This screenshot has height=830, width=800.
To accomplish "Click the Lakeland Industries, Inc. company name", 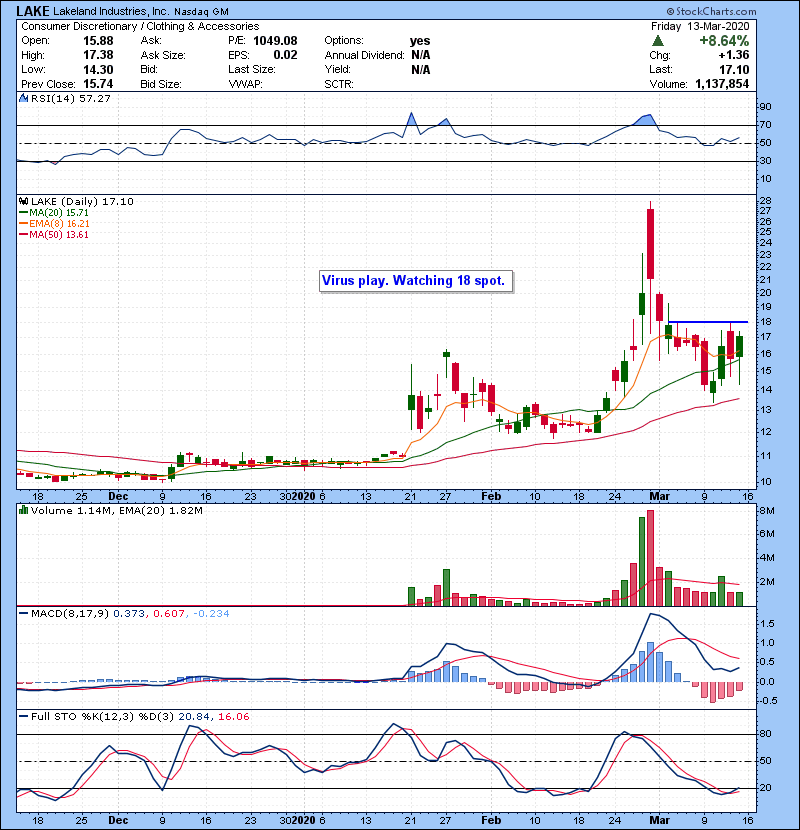I will click(x=111, y=11).
